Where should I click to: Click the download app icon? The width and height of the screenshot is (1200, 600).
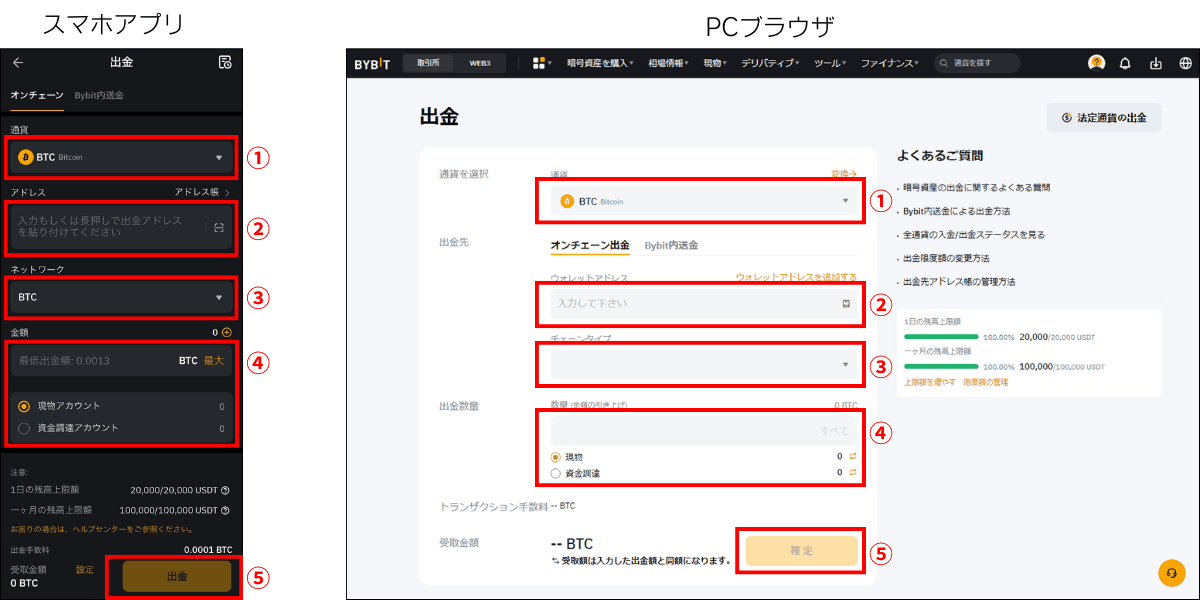point(1155,63)
